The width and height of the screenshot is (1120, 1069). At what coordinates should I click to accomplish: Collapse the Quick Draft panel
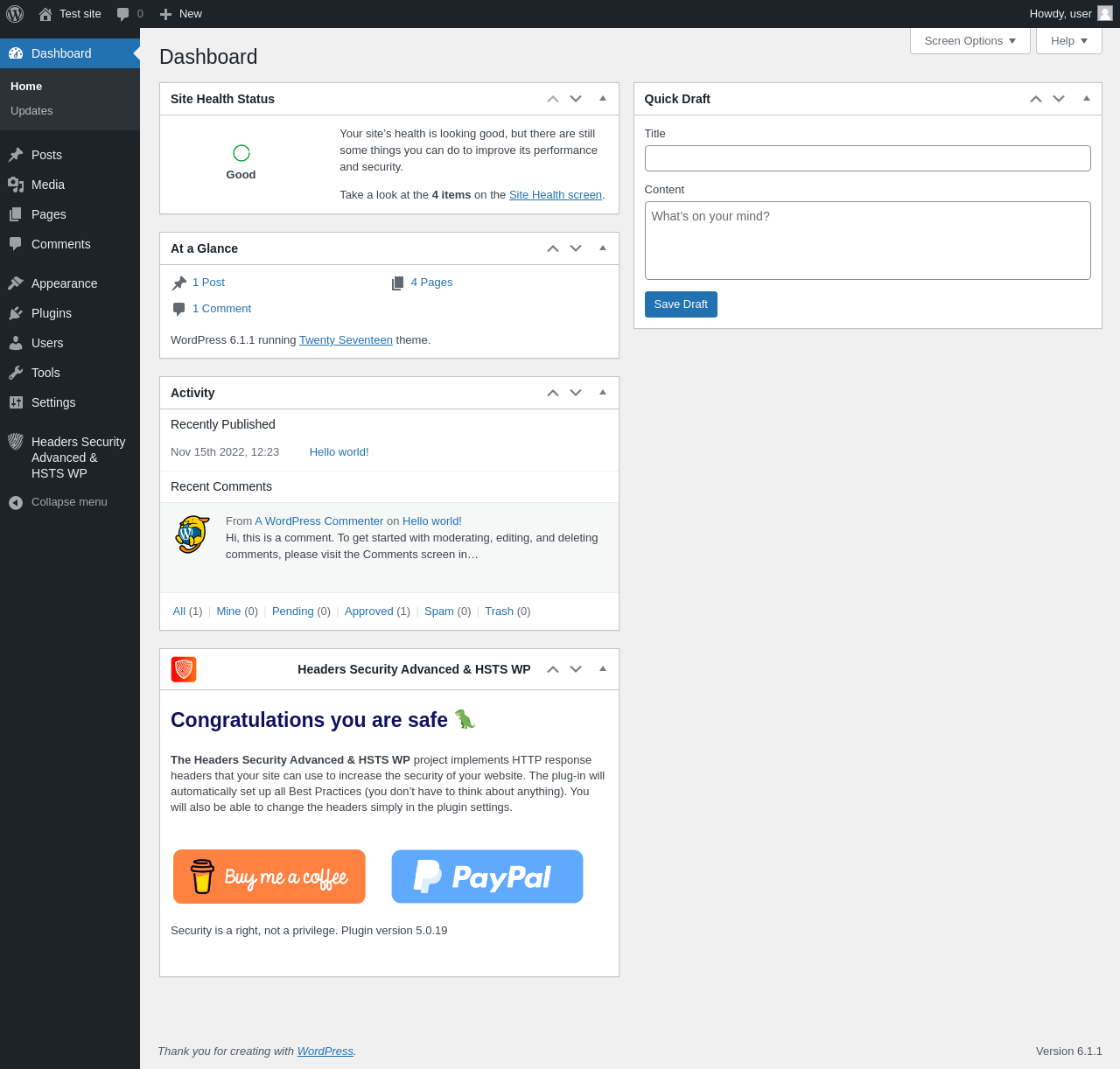[x=1087, y=99]
